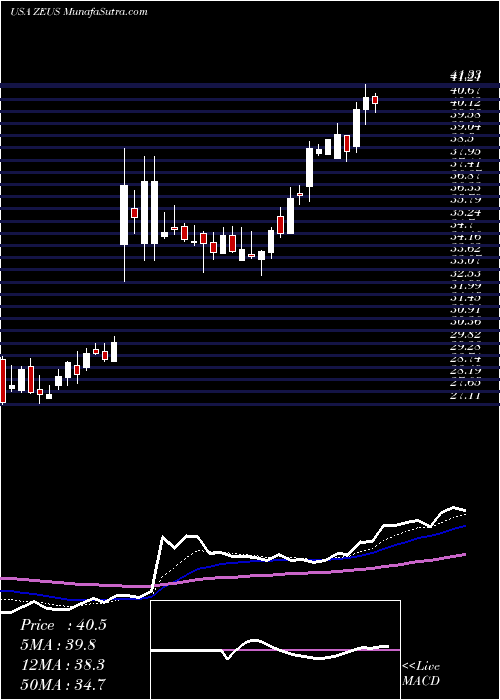Click the 5MA : 39.8 value
This screenshot has width=500, height=700.
point(58,645)
